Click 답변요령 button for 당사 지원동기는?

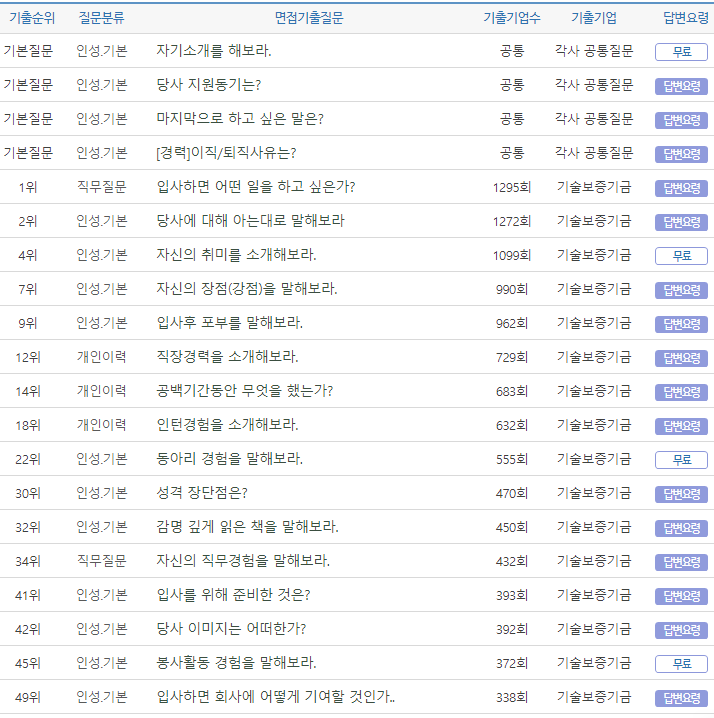click(681, 86)
